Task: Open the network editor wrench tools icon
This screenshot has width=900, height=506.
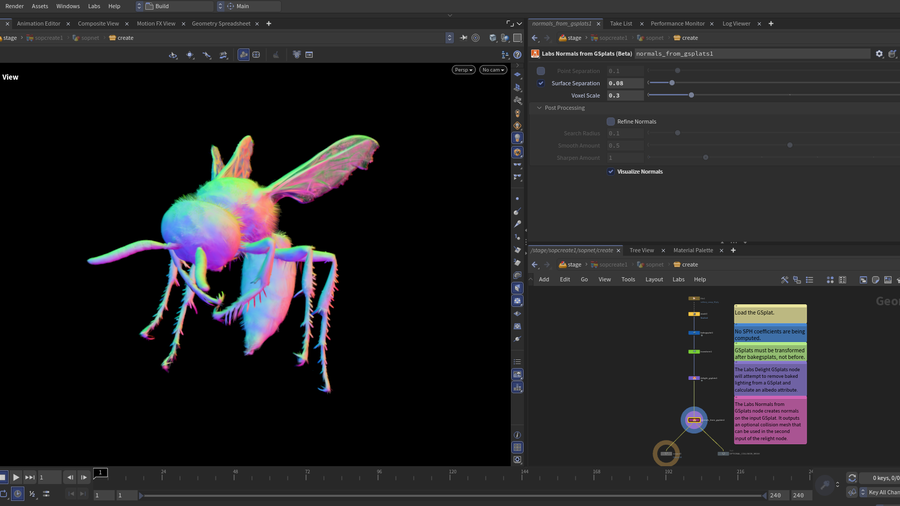Action: [x=785, y=280]
